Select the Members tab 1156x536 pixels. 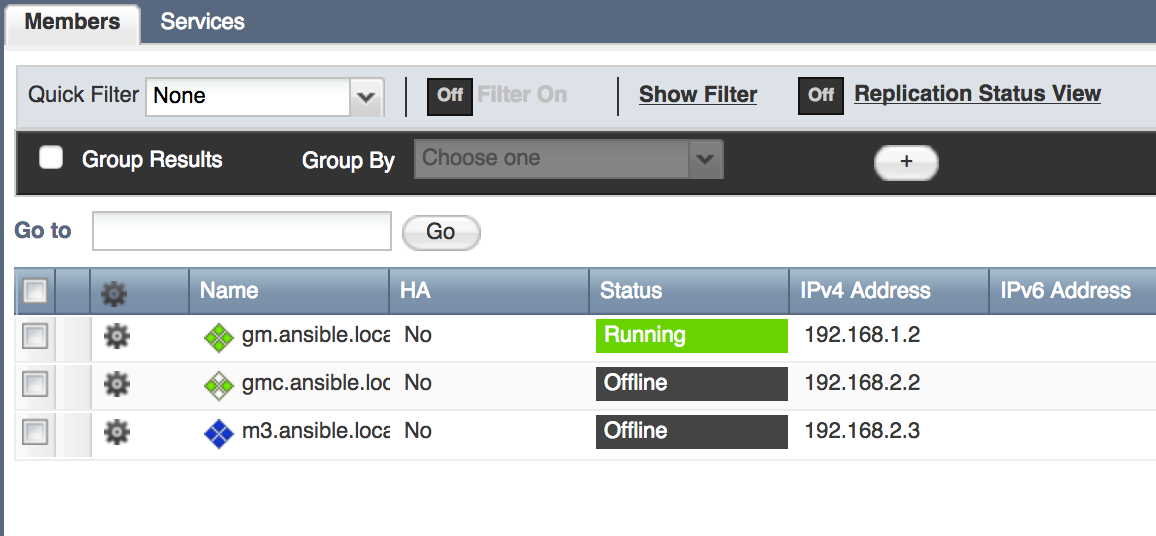(x=72, y=22)
